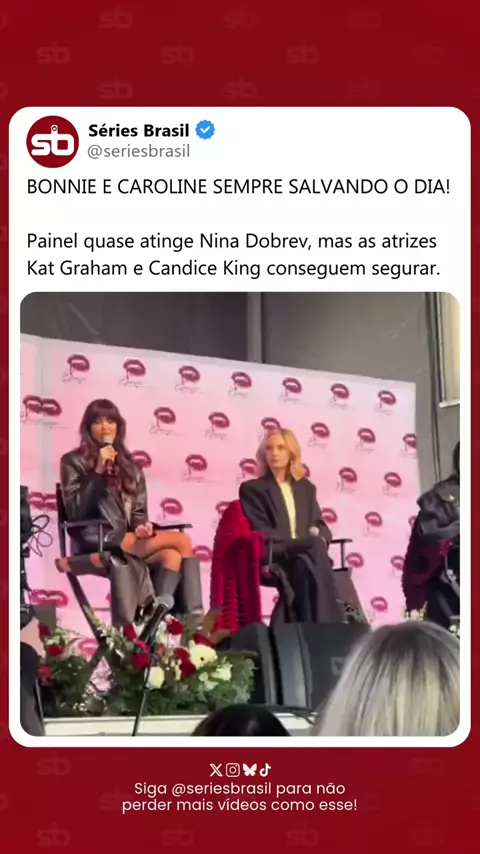Select the TikTok icon

coord(265,770)
